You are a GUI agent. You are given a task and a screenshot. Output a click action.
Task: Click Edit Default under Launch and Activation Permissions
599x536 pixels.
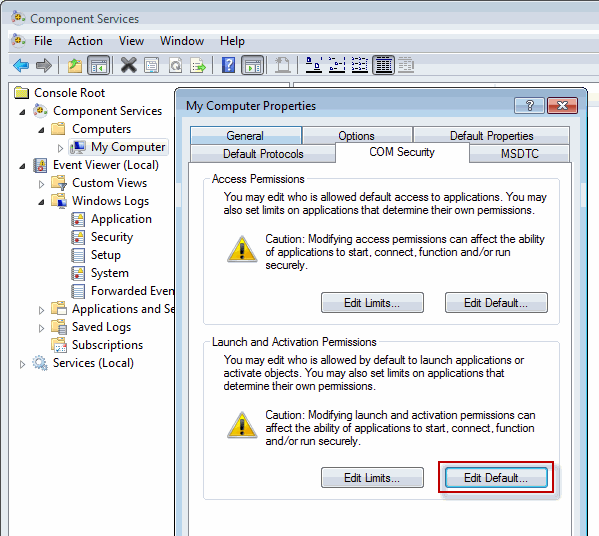coord(496,478)
